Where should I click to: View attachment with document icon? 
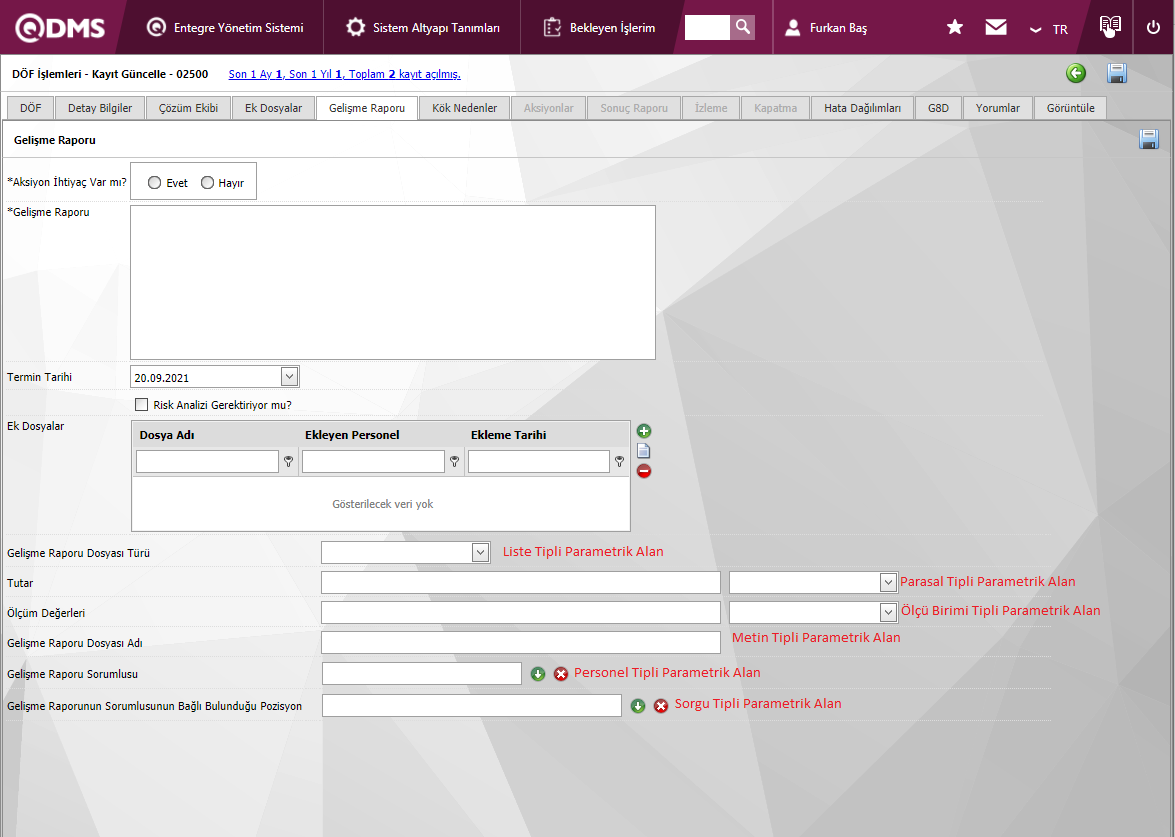coord(644,450)
